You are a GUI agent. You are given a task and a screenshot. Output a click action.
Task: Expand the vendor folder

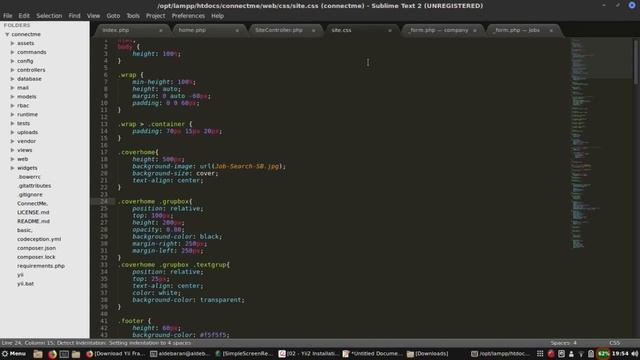pos(13,141)
